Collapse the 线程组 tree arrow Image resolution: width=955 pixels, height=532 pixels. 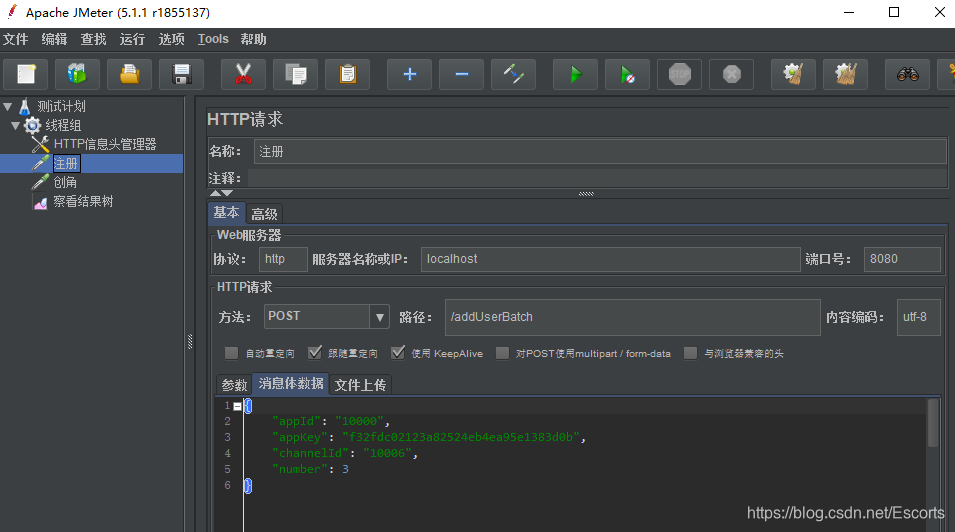16,126
